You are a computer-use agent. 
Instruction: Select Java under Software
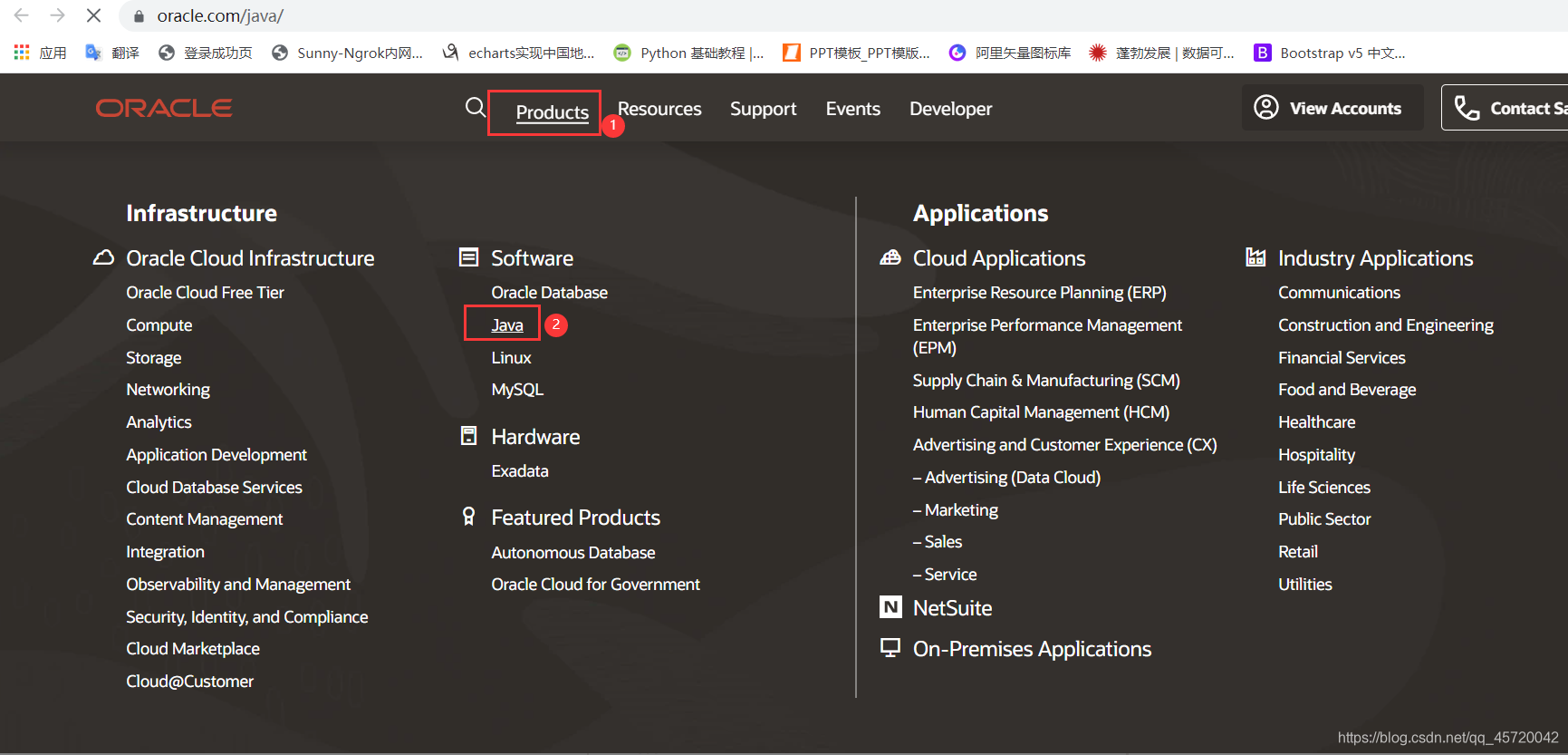(507, 324)
